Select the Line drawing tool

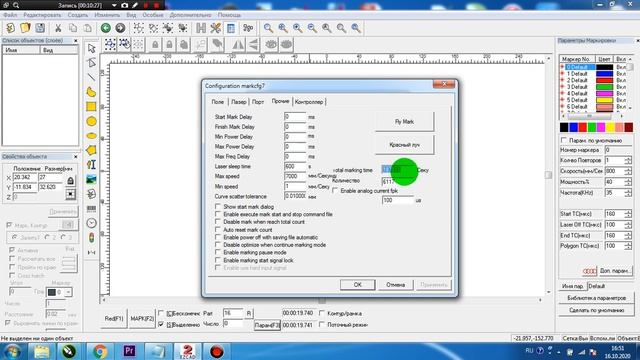(91, 77)
